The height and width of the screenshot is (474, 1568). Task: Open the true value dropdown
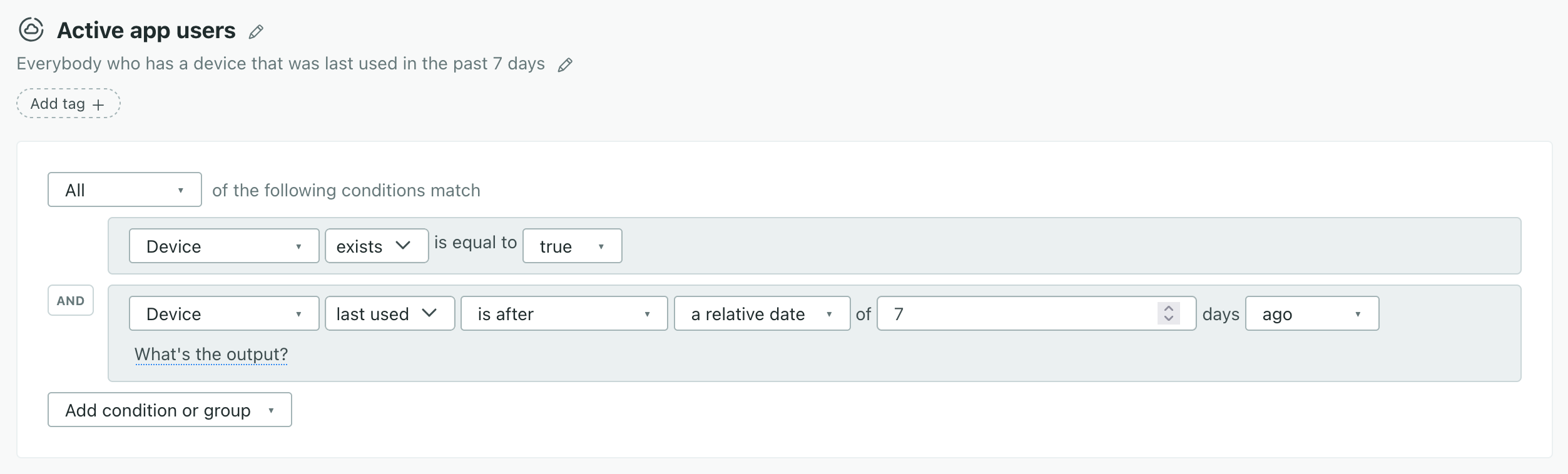click(x=572, y=246)
